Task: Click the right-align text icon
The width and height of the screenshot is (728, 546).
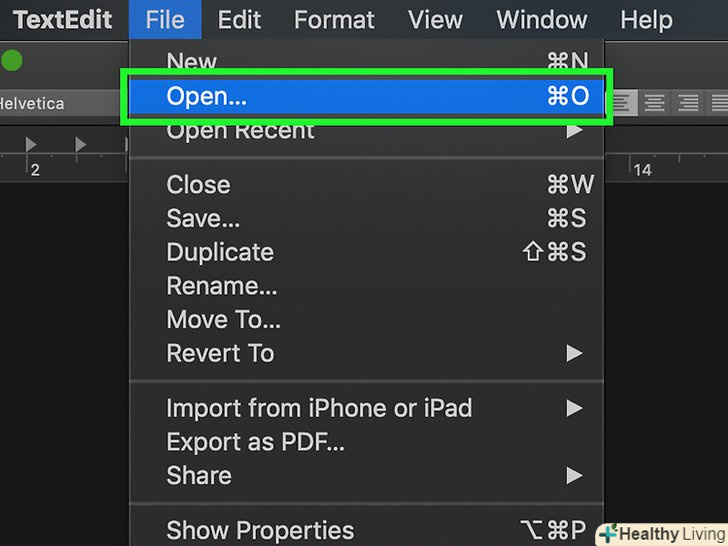Action: tap(688, 102)
